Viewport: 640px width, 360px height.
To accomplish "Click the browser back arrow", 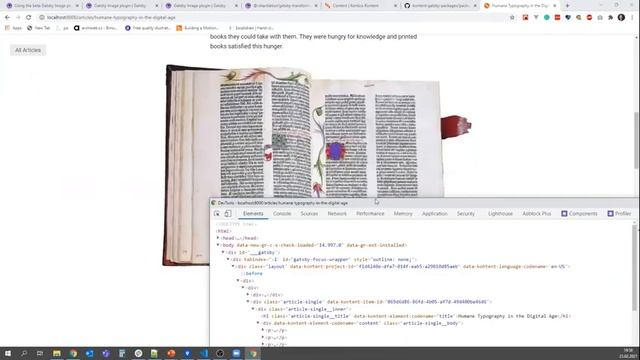I will click(x=7, y=18).
